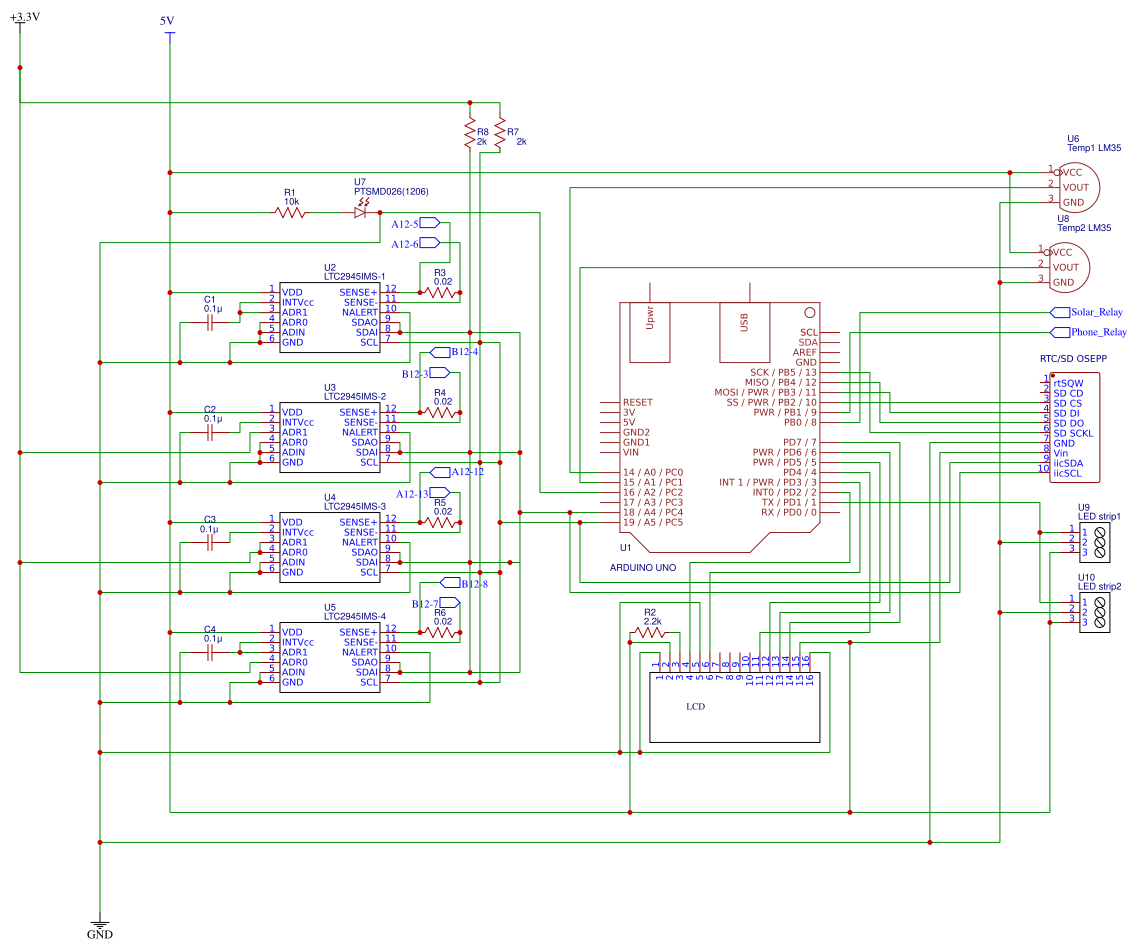Click resistor R1 10k symbol
The image size is (1139, 951).
(x=290, y=213)
